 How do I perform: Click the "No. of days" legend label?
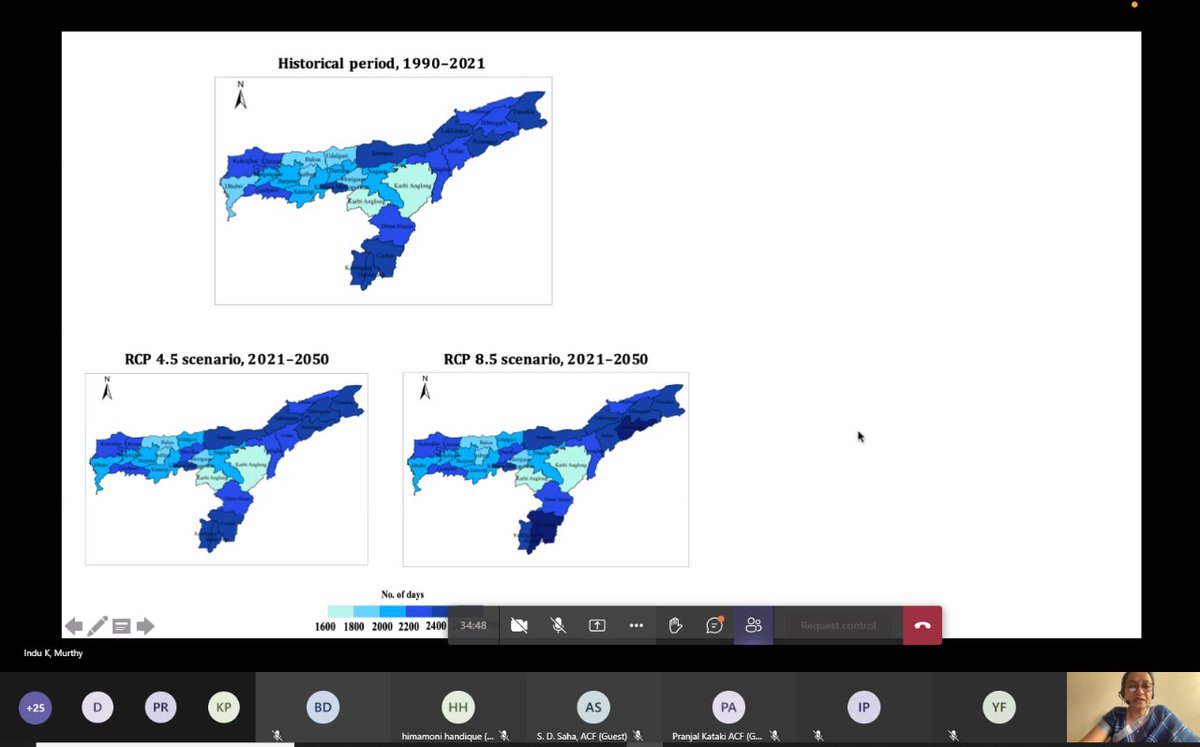click(402, 595)
